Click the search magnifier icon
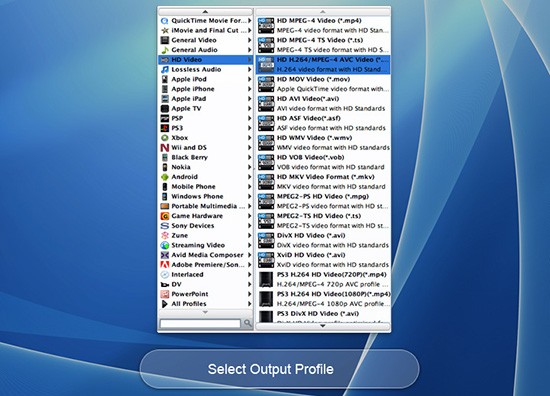The width and height of the screenshot is (550, 396). [247, 323]
